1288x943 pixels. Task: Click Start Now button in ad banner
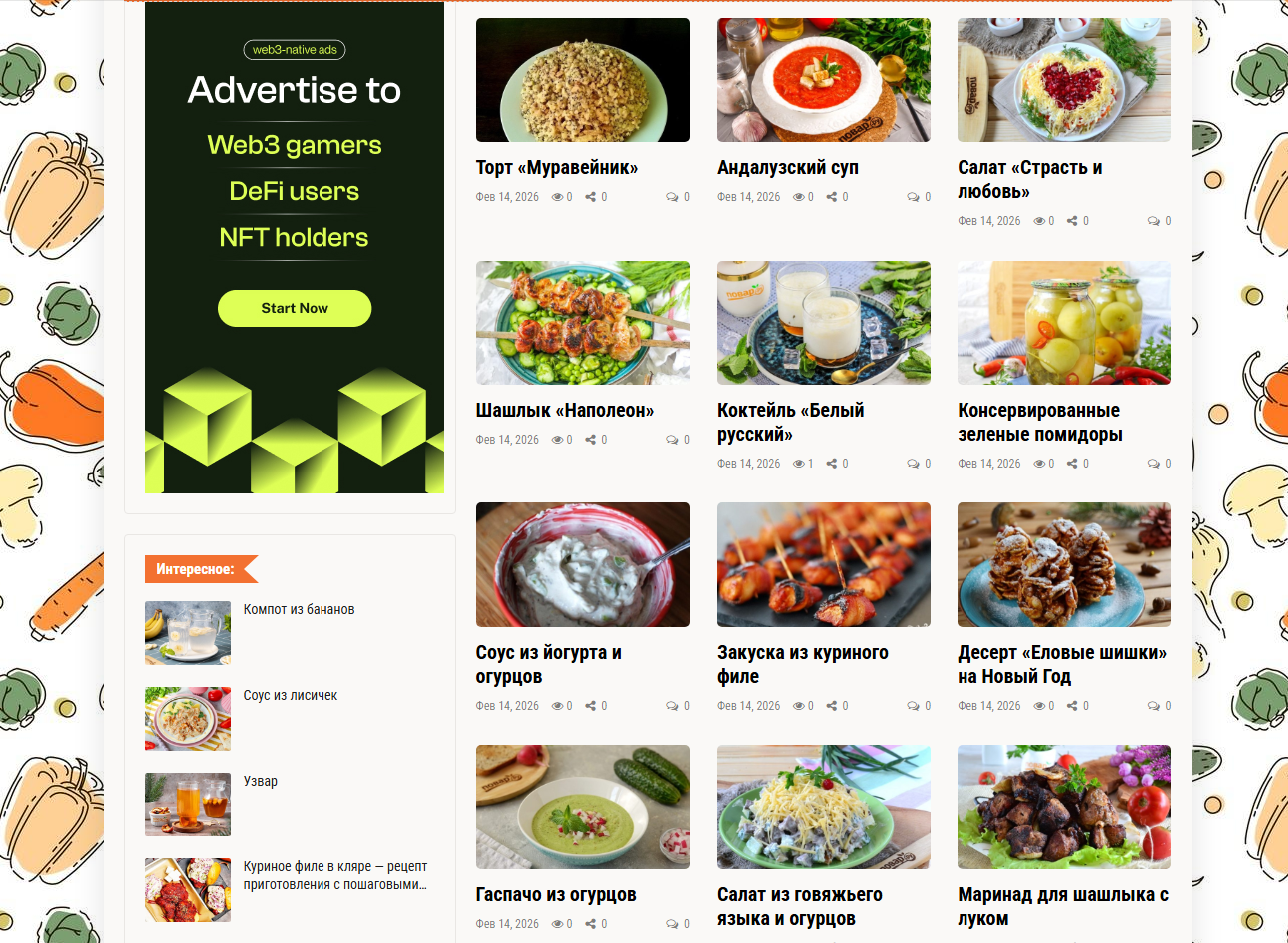[x=295, y=308]
